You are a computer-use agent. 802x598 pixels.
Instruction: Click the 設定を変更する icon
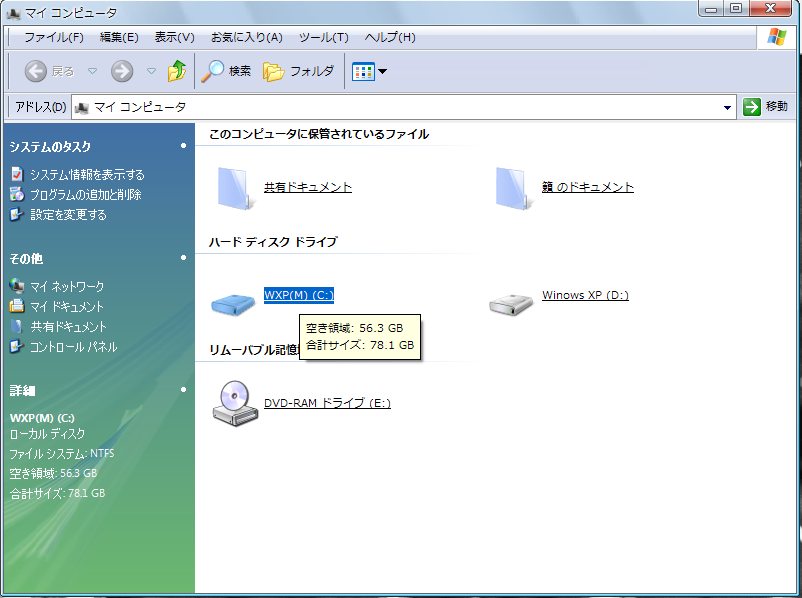click(17, 214)
